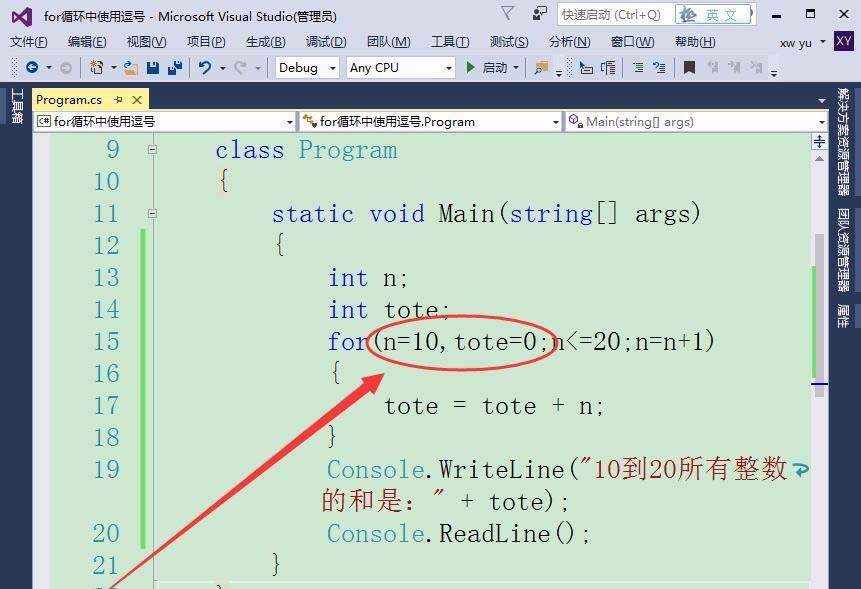The height and width of the screenshot is (589, 861).
Task: Open the New Project dropdown arrow
Action: pos(114,68)
